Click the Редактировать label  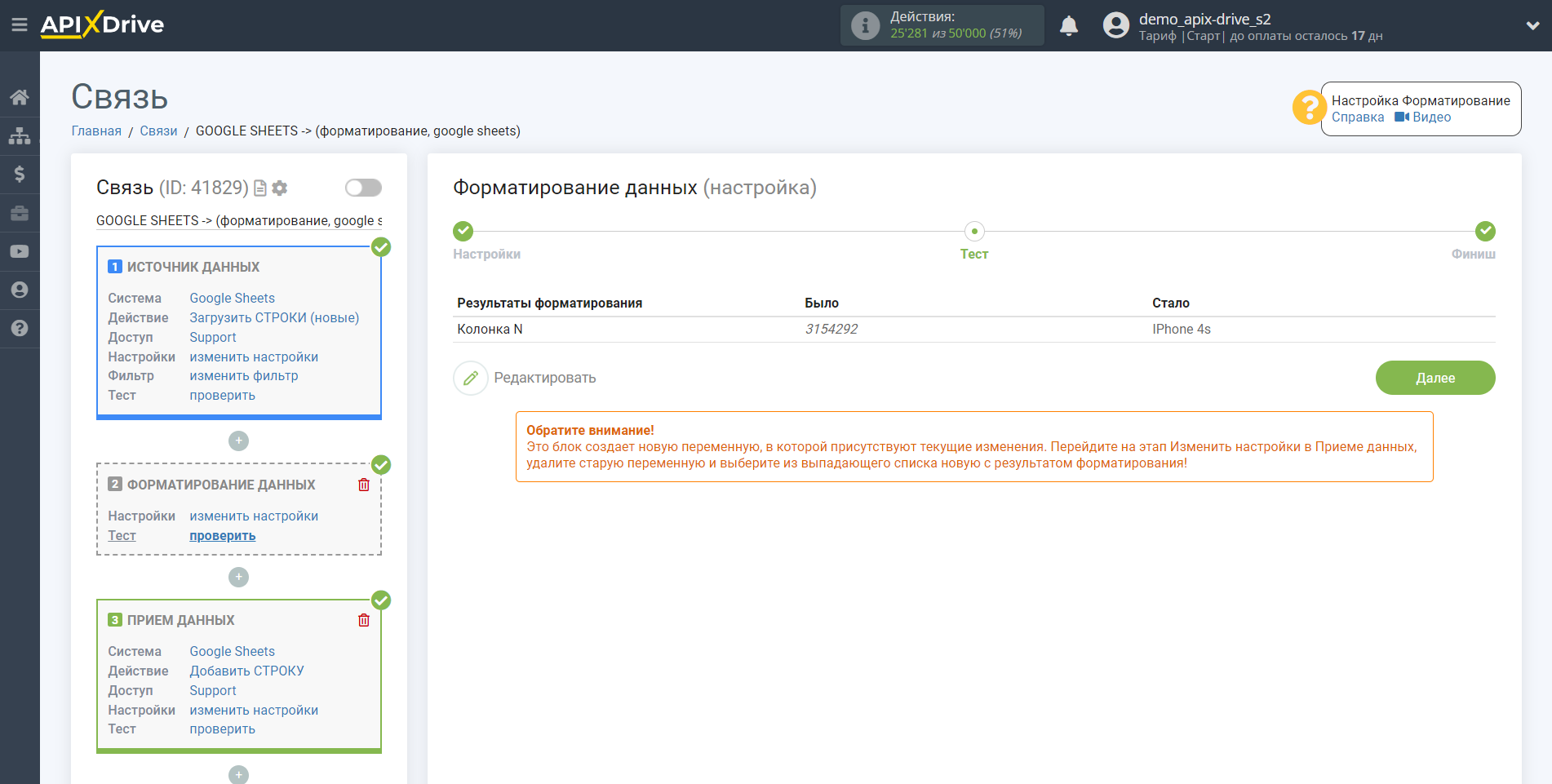coord(545,378)
